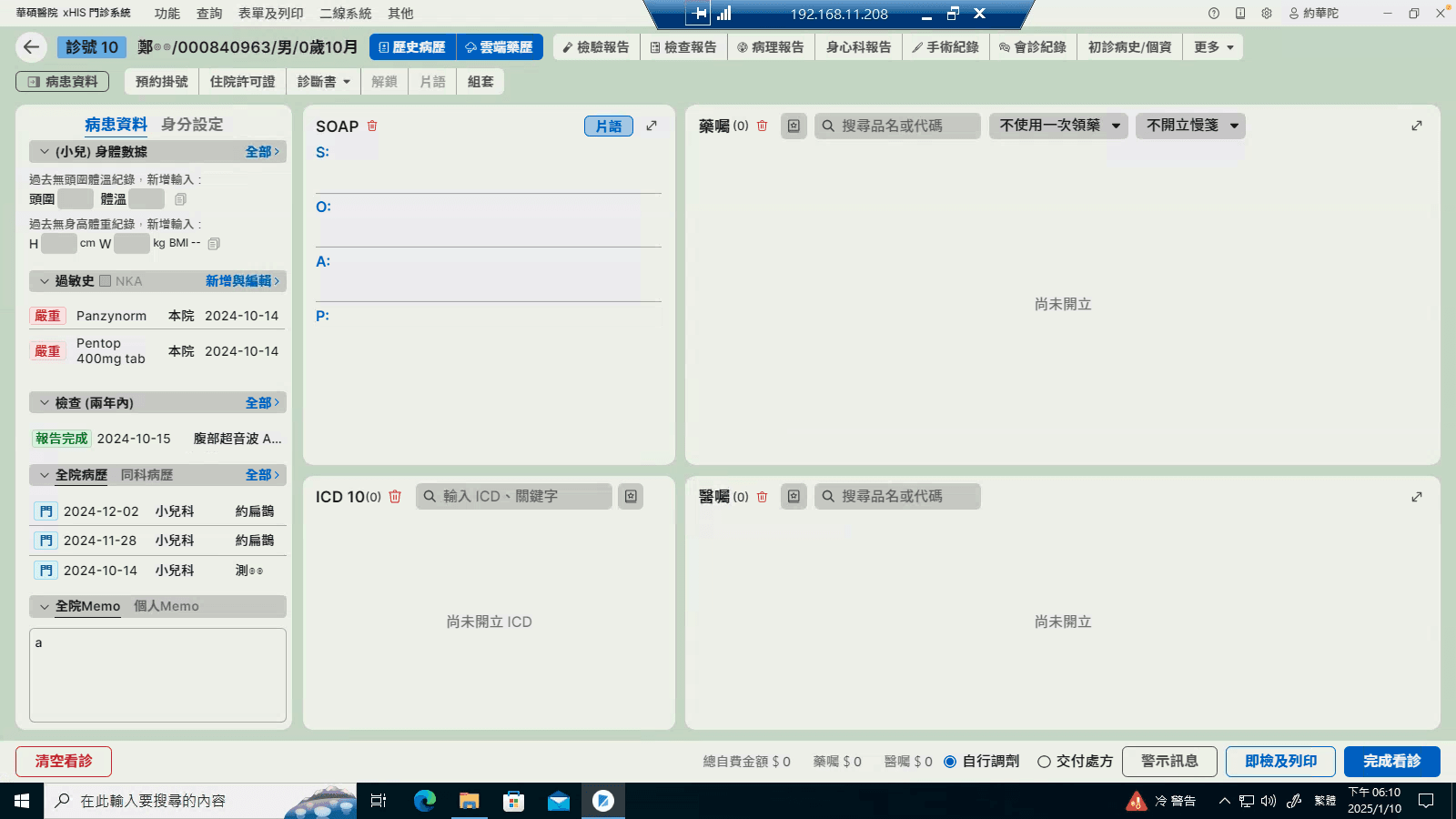Viewport: 1456px width, 819px height.
Task: Open the 更多 dropdown menu
Action: [x=1213, y=47]
